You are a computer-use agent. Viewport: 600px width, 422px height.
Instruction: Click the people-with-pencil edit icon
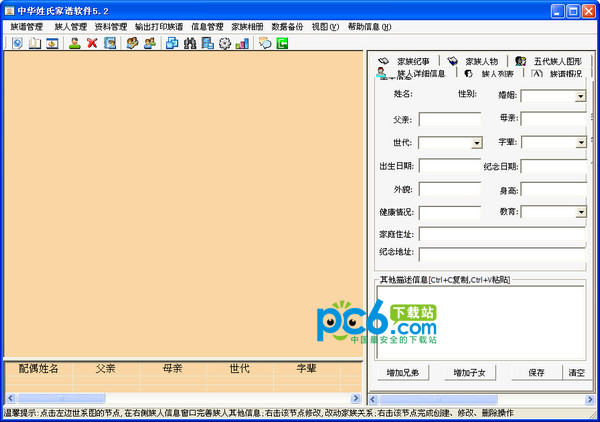(132, 43)
